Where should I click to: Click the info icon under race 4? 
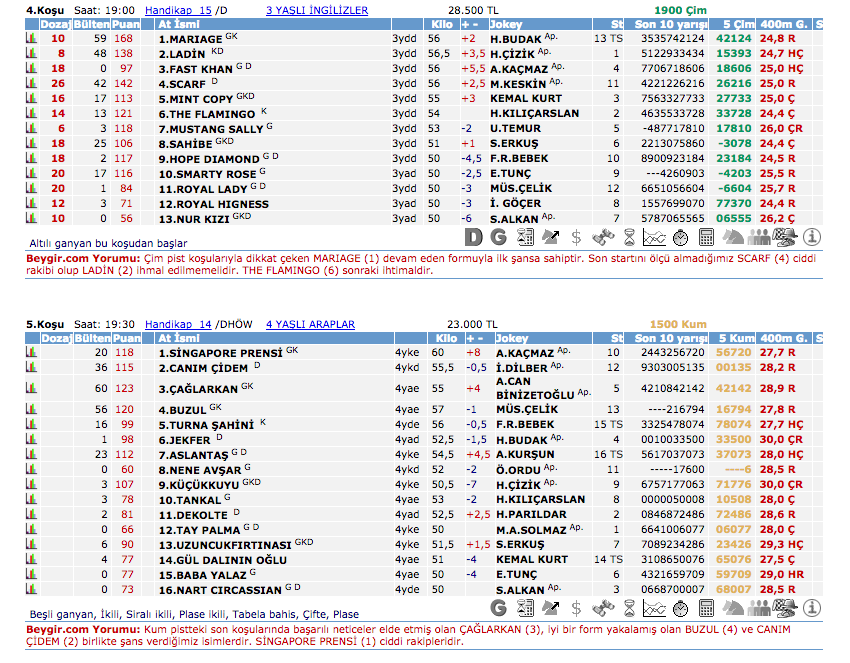(x=811, y=237)
